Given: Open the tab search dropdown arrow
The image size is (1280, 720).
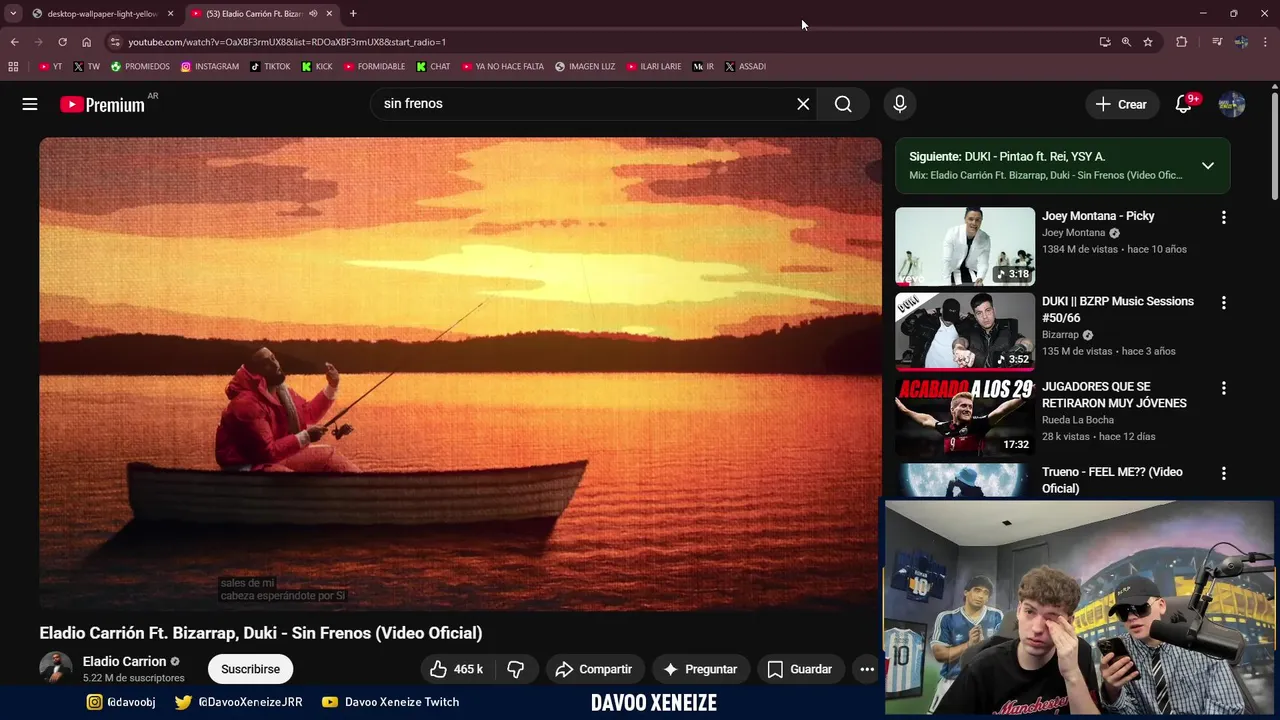Looking at the screenshot, I should click(13, 14).
